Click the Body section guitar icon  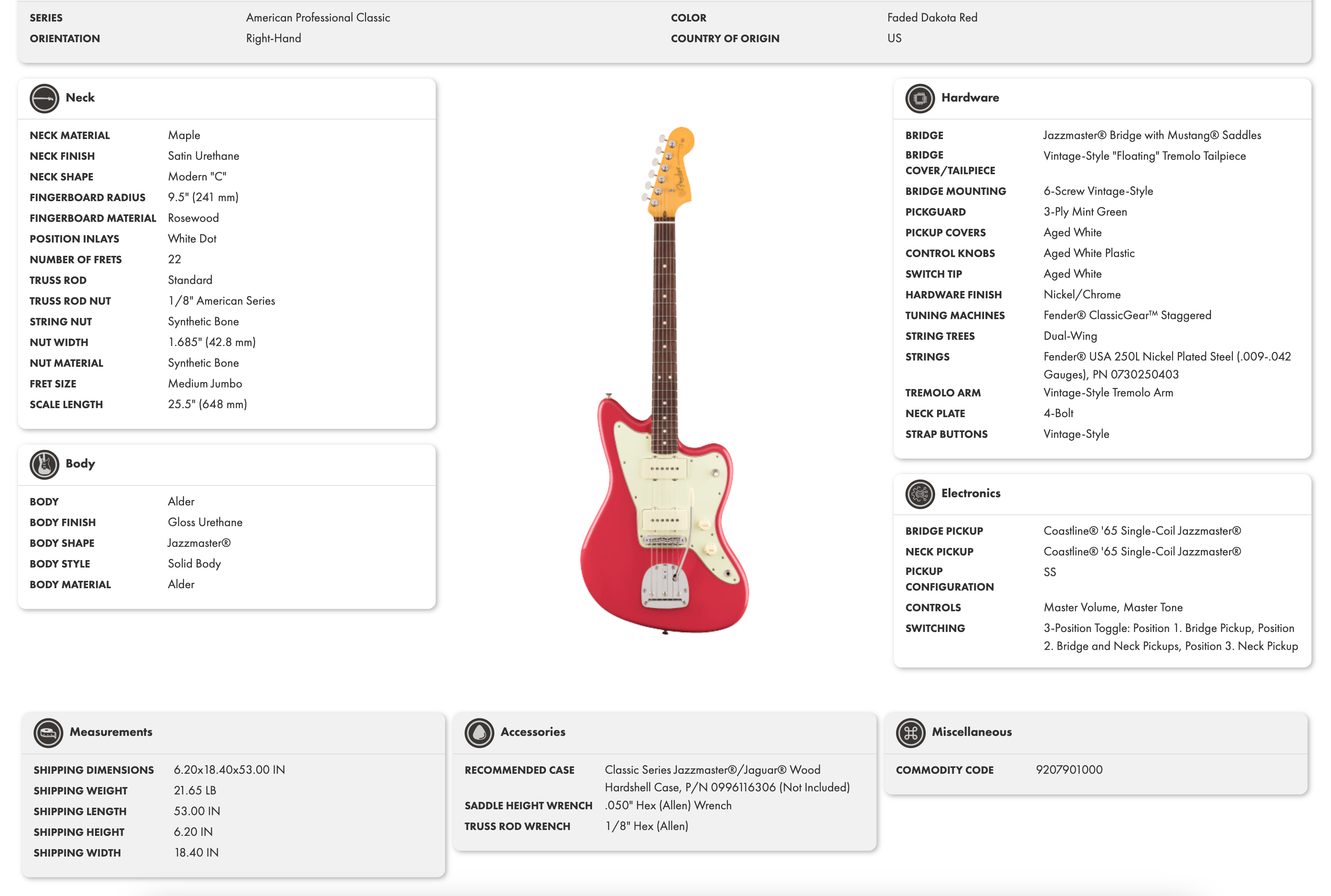[44, 464]
